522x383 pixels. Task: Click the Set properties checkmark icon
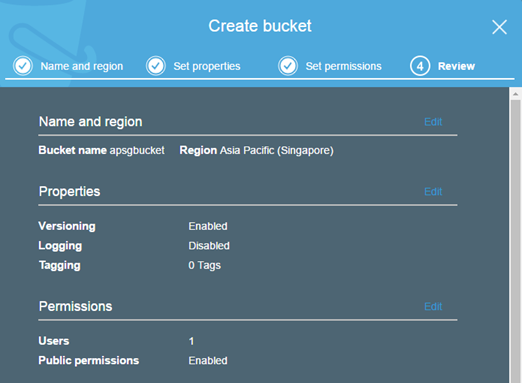tap(156, 66)
